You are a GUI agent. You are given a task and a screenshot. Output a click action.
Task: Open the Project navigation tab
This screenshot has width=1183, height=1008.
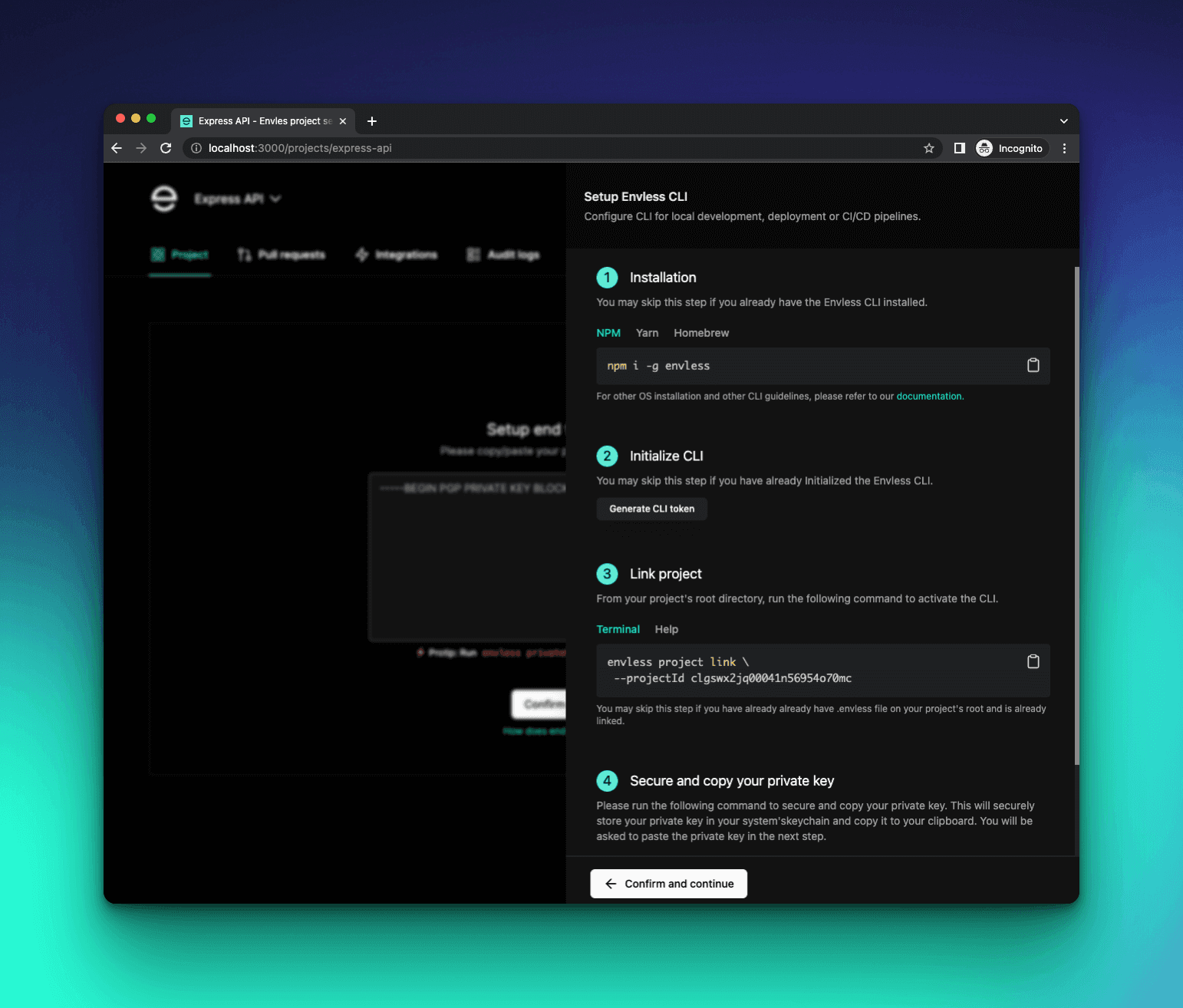tap(180, 255)
